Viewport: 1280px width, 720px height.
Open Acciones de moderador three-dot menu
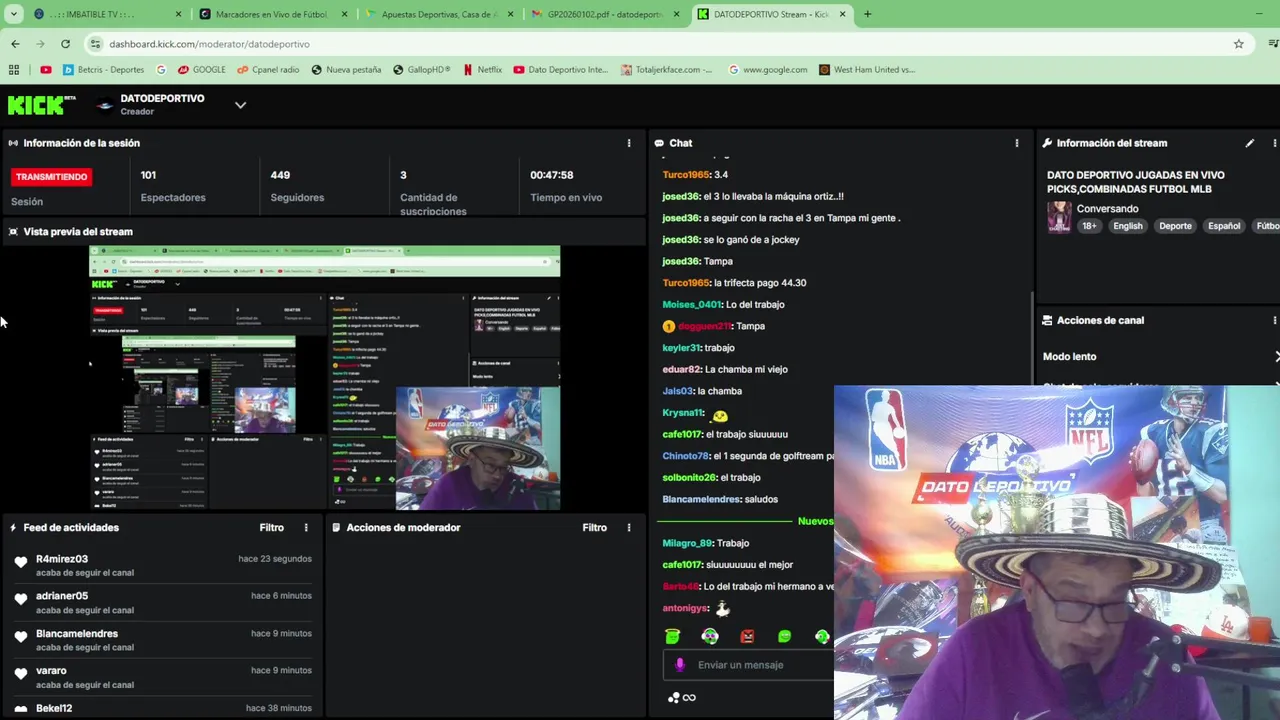(x=629, y=527)
